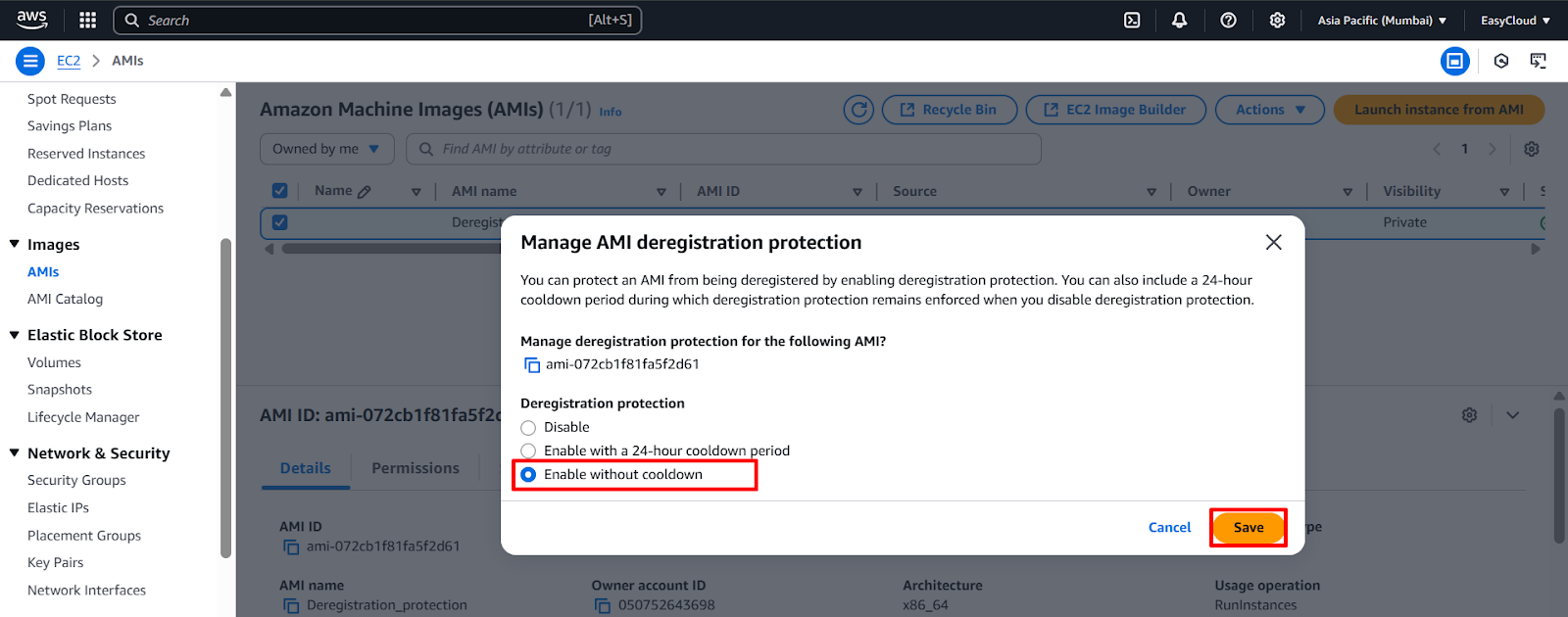1568x617 pixels.
Task: Save the deregistration protection setting
Action: [1249, 528]
